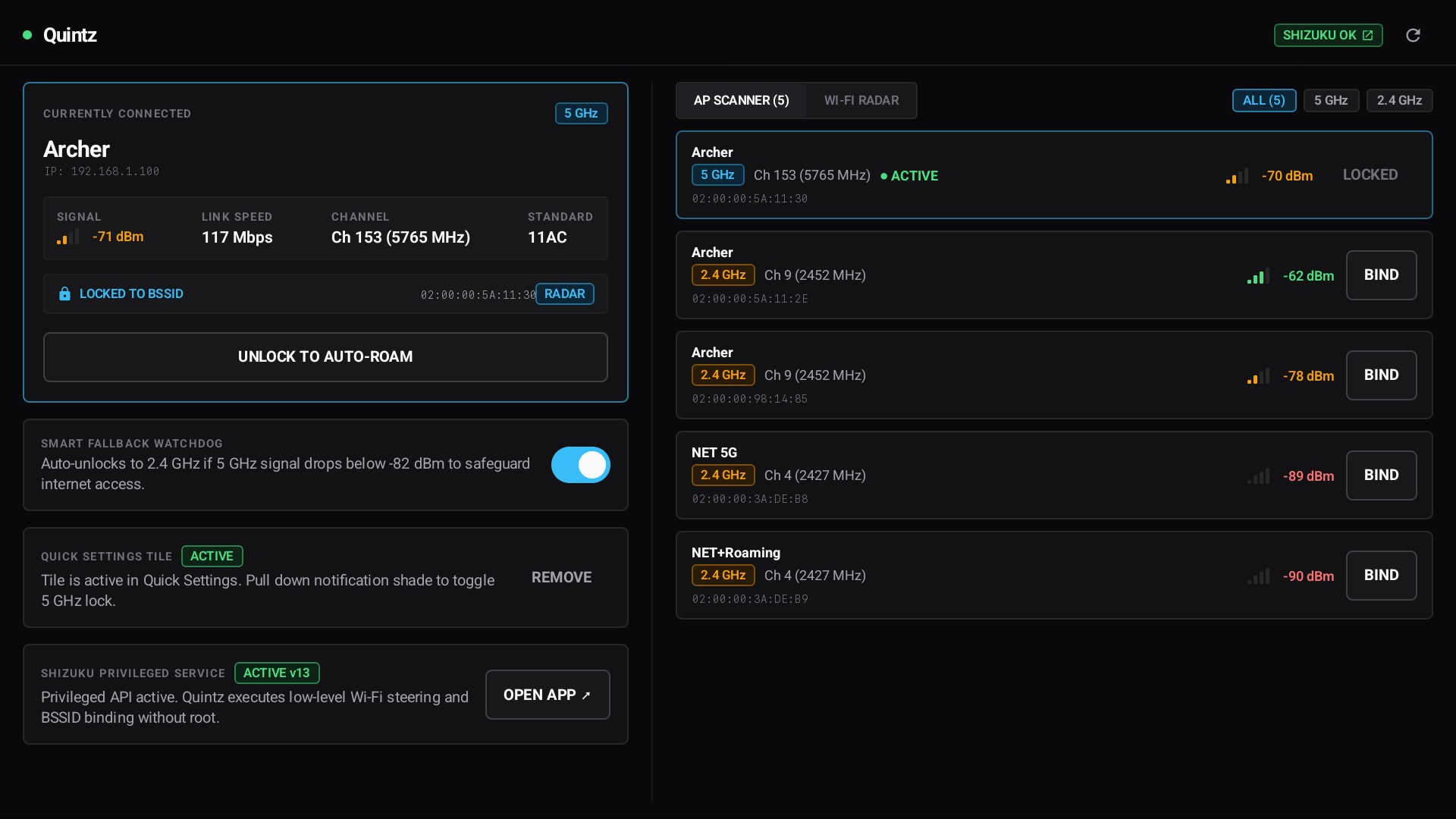The height and width of the screenshot is (819, 1456).
Task: Click the 117 Mbps link speed value
Action: click(x=237, y=237)
